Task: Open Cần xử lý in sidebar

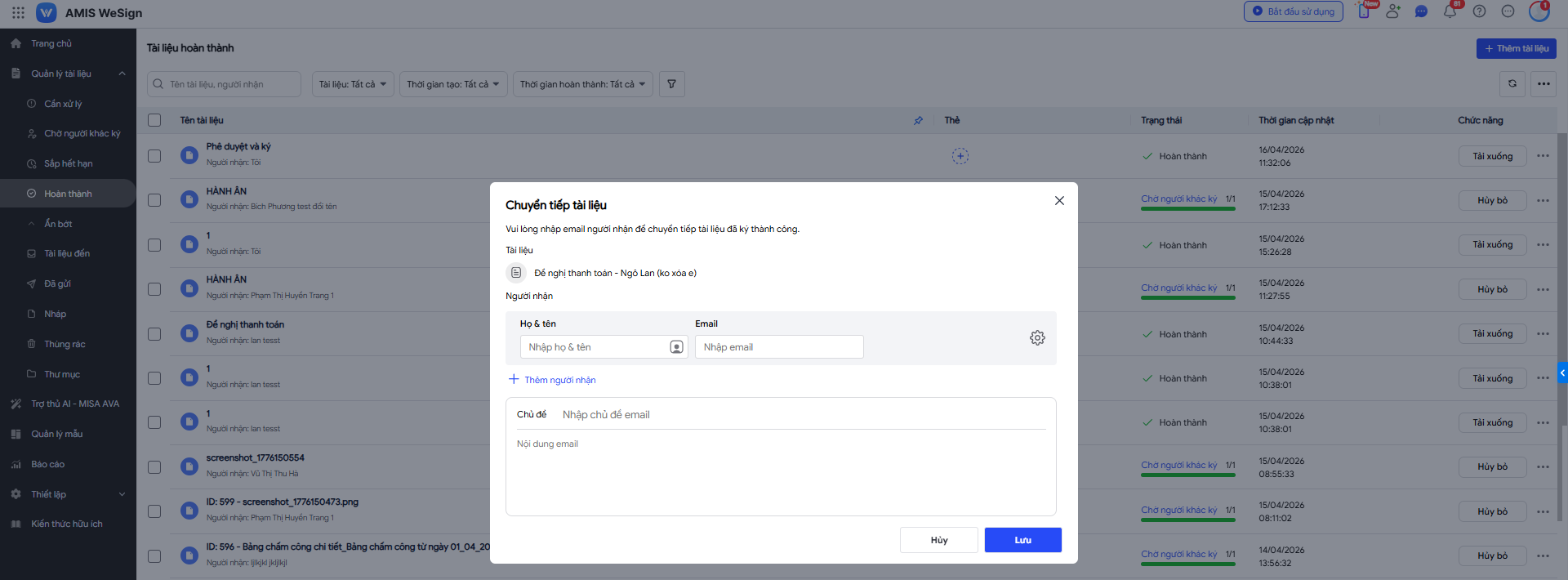Action: (63, 104)
